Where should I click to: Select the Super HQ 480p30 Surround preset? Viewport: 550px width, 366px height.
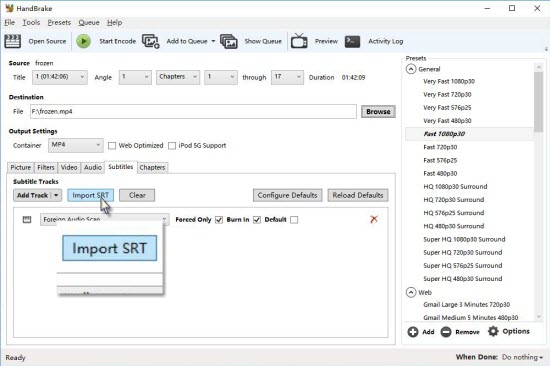point(463,279)
